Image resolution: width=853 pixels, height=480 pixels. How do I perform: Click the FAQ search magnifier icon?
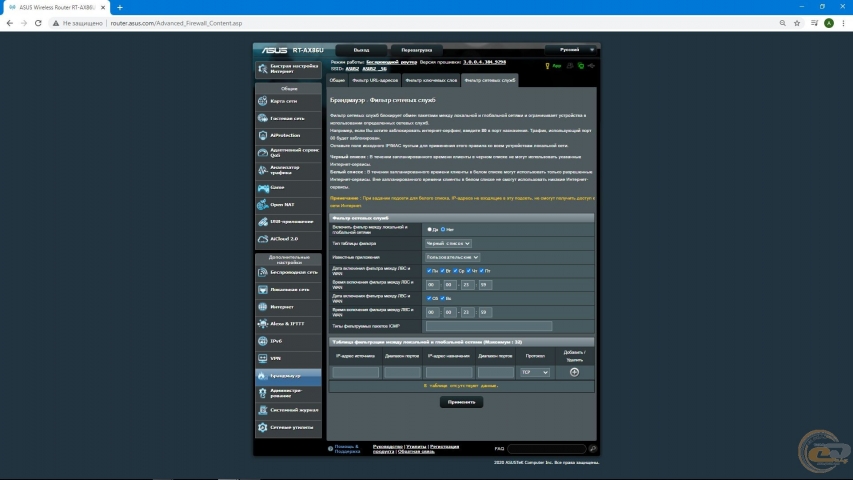[x=592, y=448]
